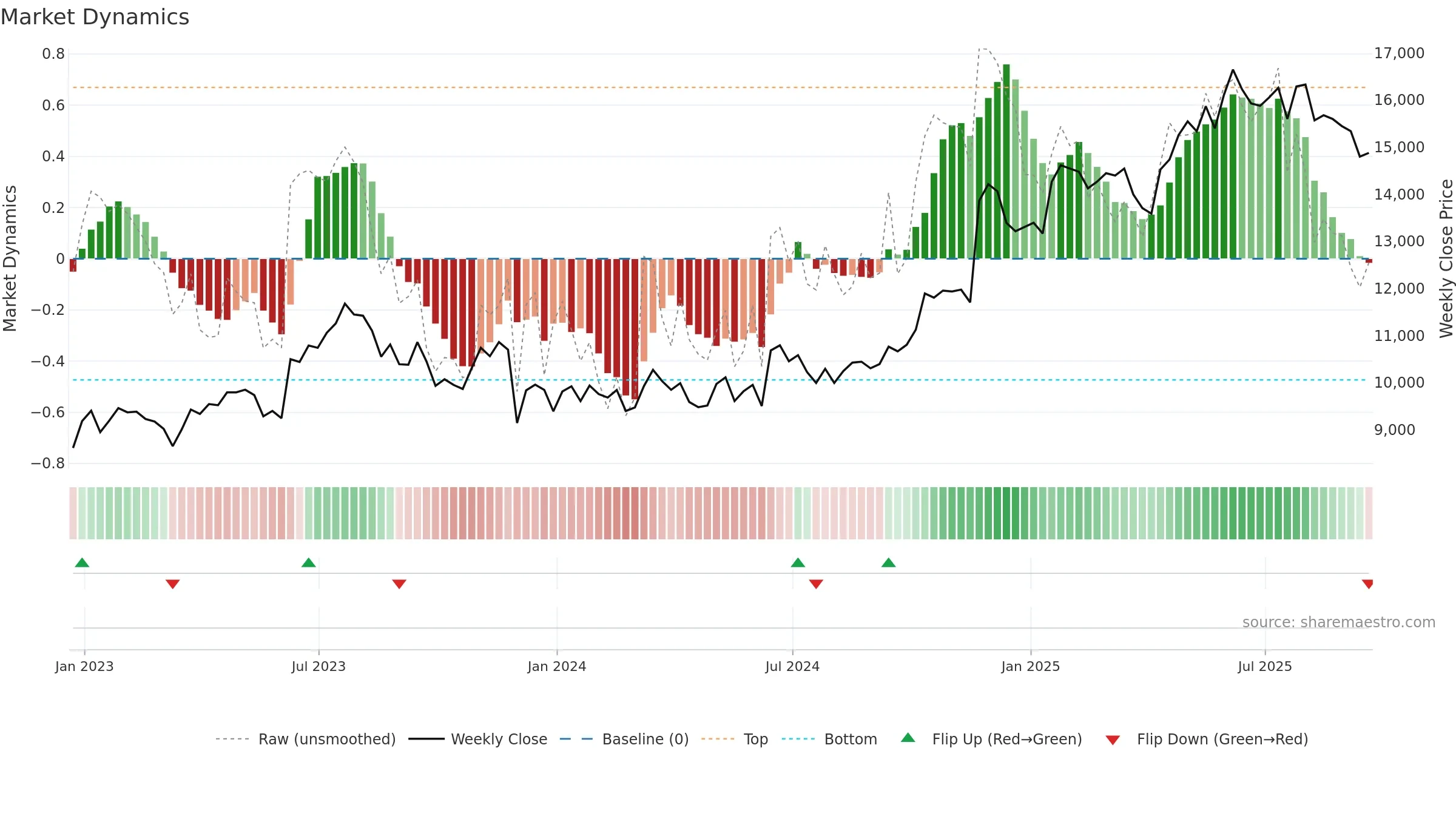Image resolution: width=1456 pixels, height=819 pixels.
Task: Click the 10,000 right axis tick label
Action: click(1399, 383)
